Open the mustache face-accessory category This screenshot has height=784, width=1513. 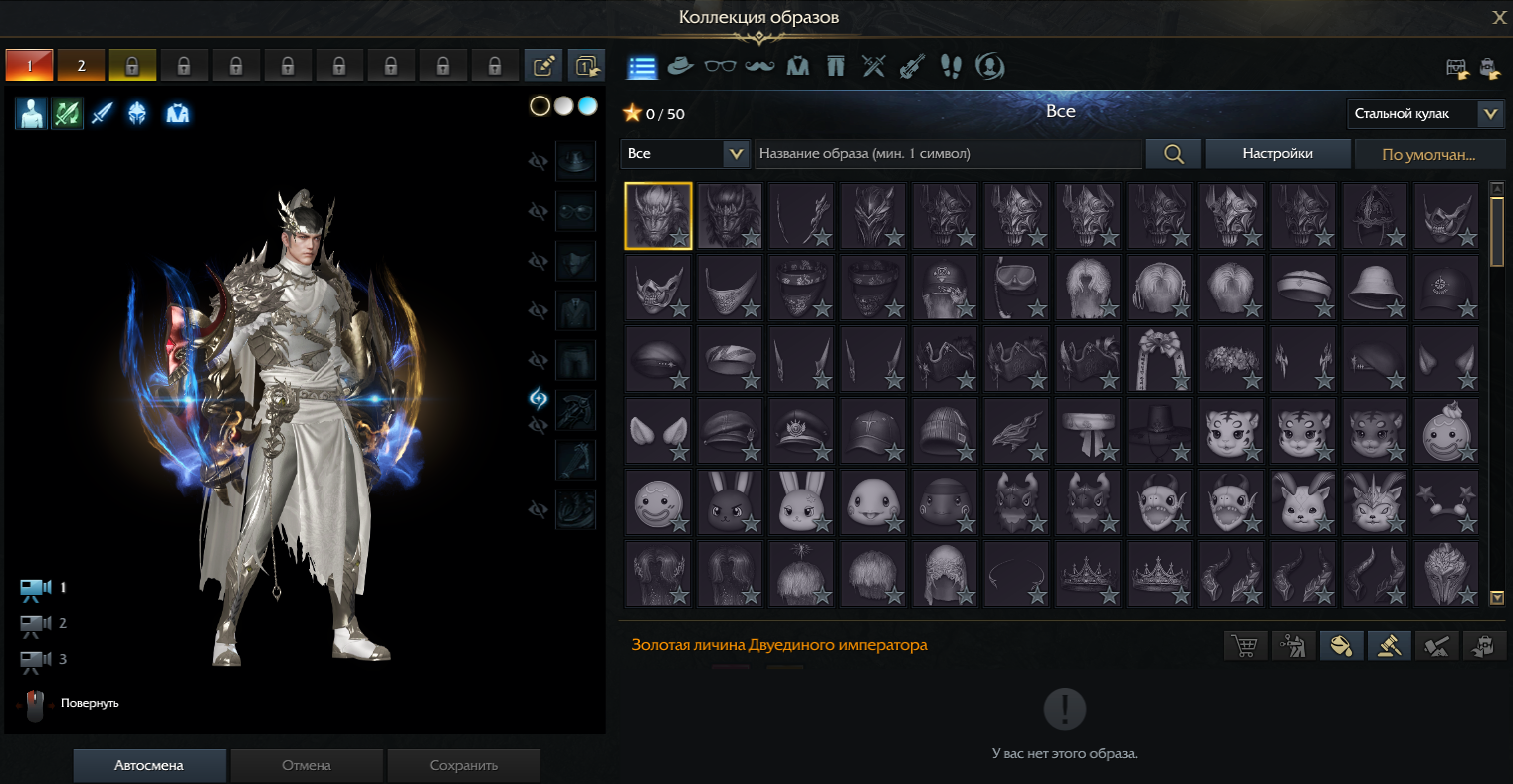[759, 67]
